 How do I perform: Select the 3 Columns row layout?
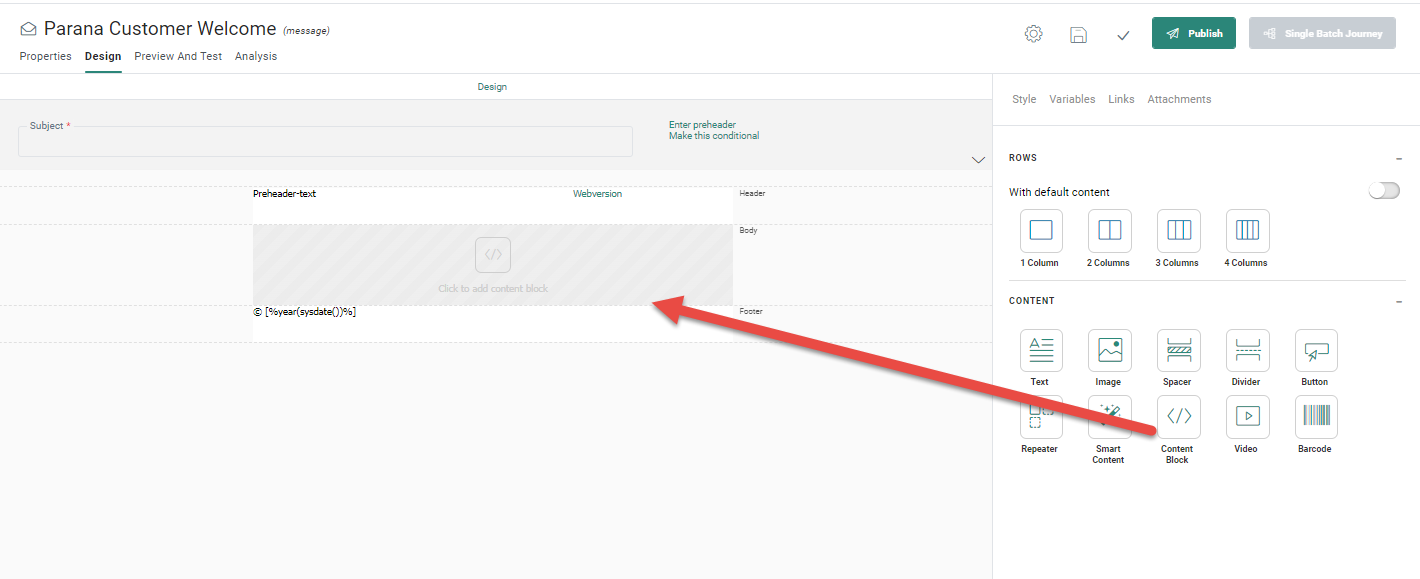point(1179,231)
